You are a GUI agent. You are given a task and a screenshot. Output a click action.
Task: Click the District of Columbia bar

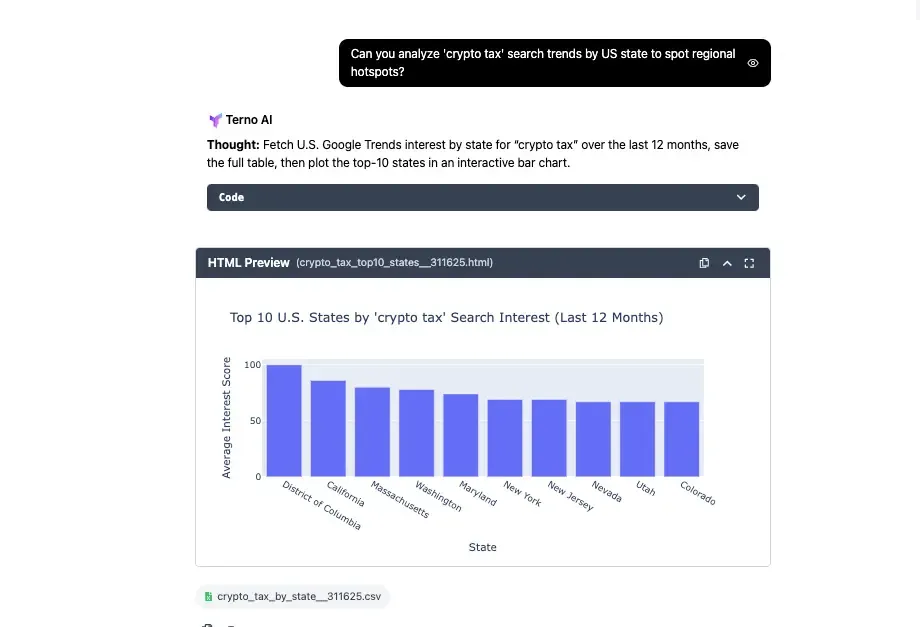click(284, 421)
